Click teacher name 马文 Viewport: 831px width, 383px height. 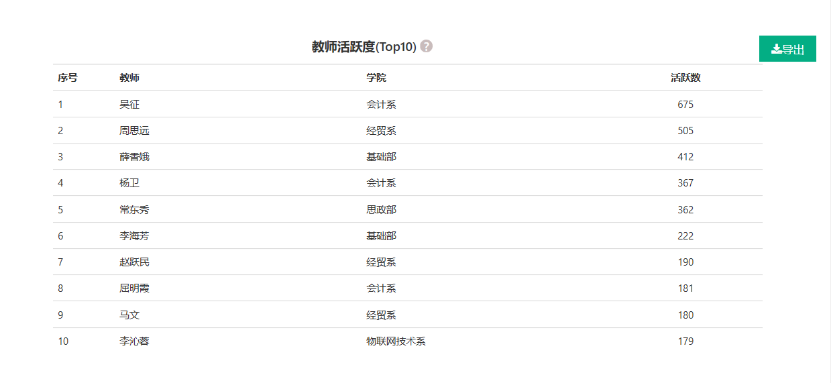coord(129,315)
